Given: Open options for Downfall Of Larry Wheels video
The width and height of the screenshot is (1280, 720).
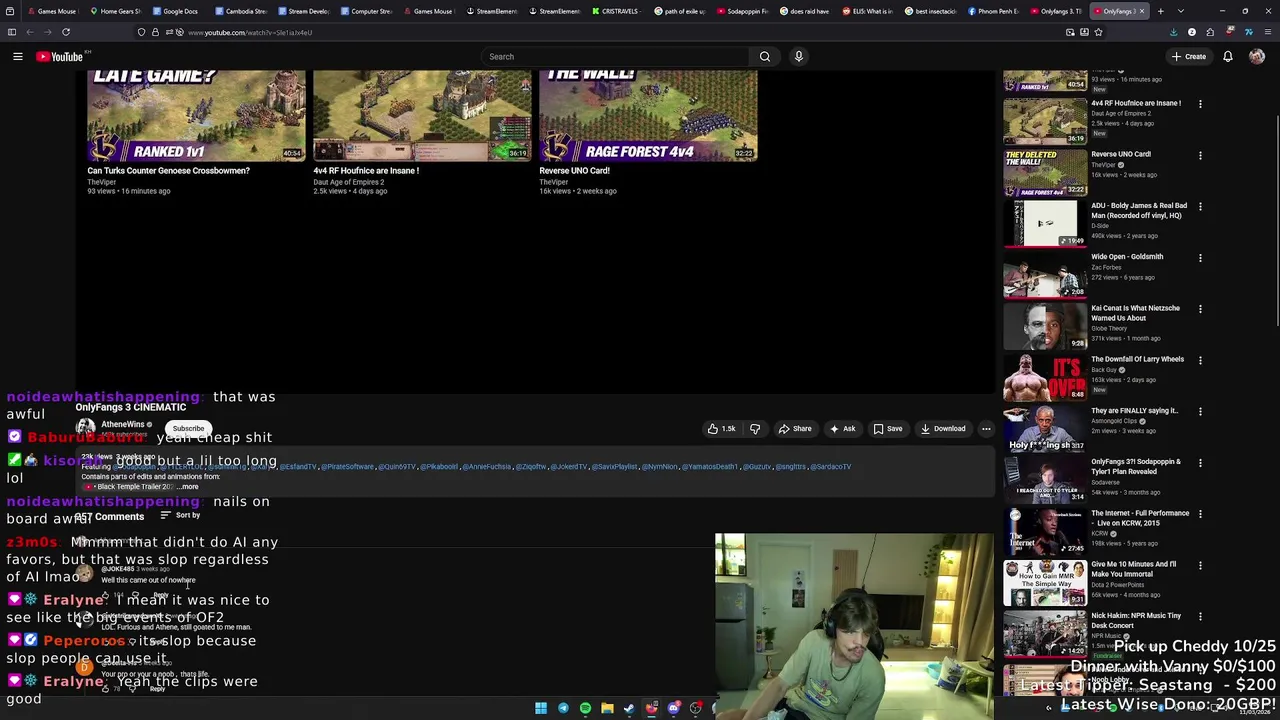Looking at the screenshot, I should (x=1200, y=360).
